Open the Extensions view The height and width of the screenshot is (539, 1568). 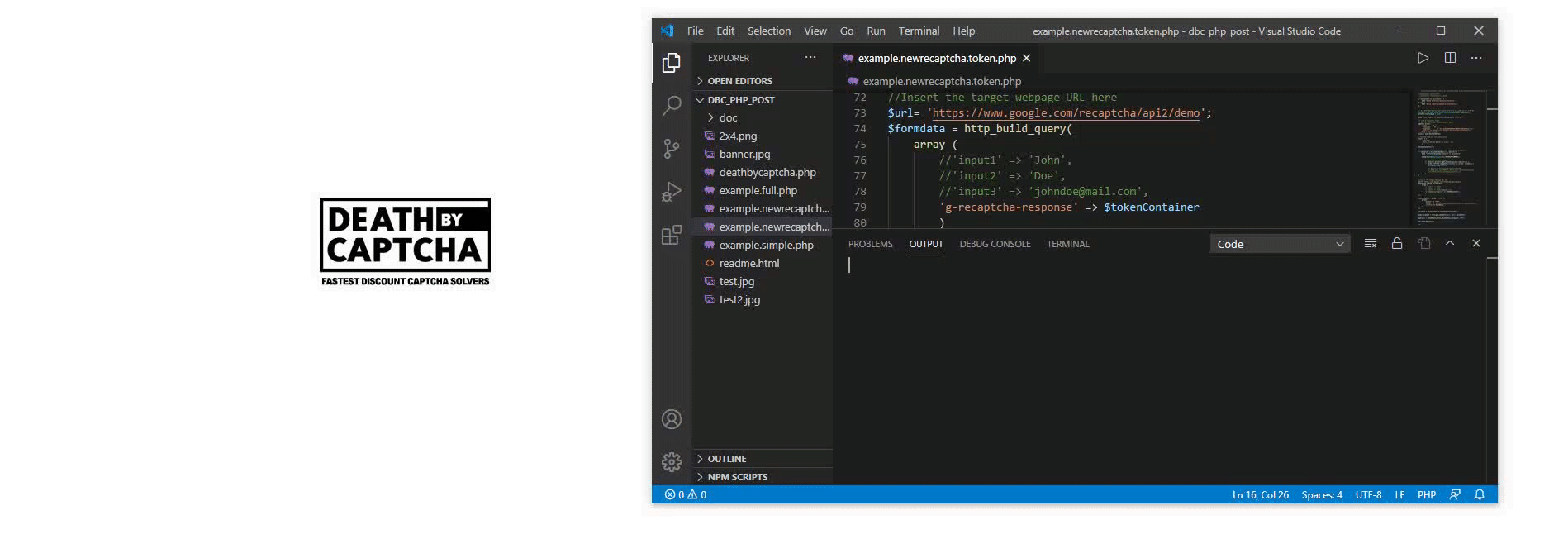coord(672,236)
